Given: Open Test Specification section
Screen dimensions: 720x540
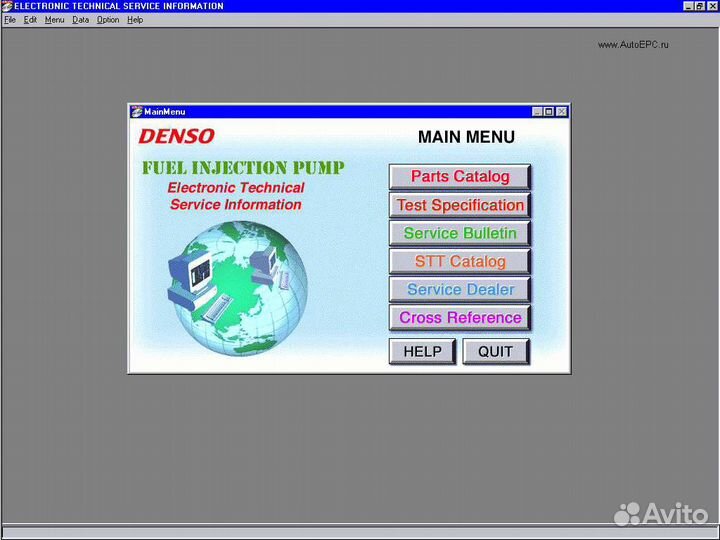Looking at the screenshot, I should pyautogui.click(x=460, y=205).
